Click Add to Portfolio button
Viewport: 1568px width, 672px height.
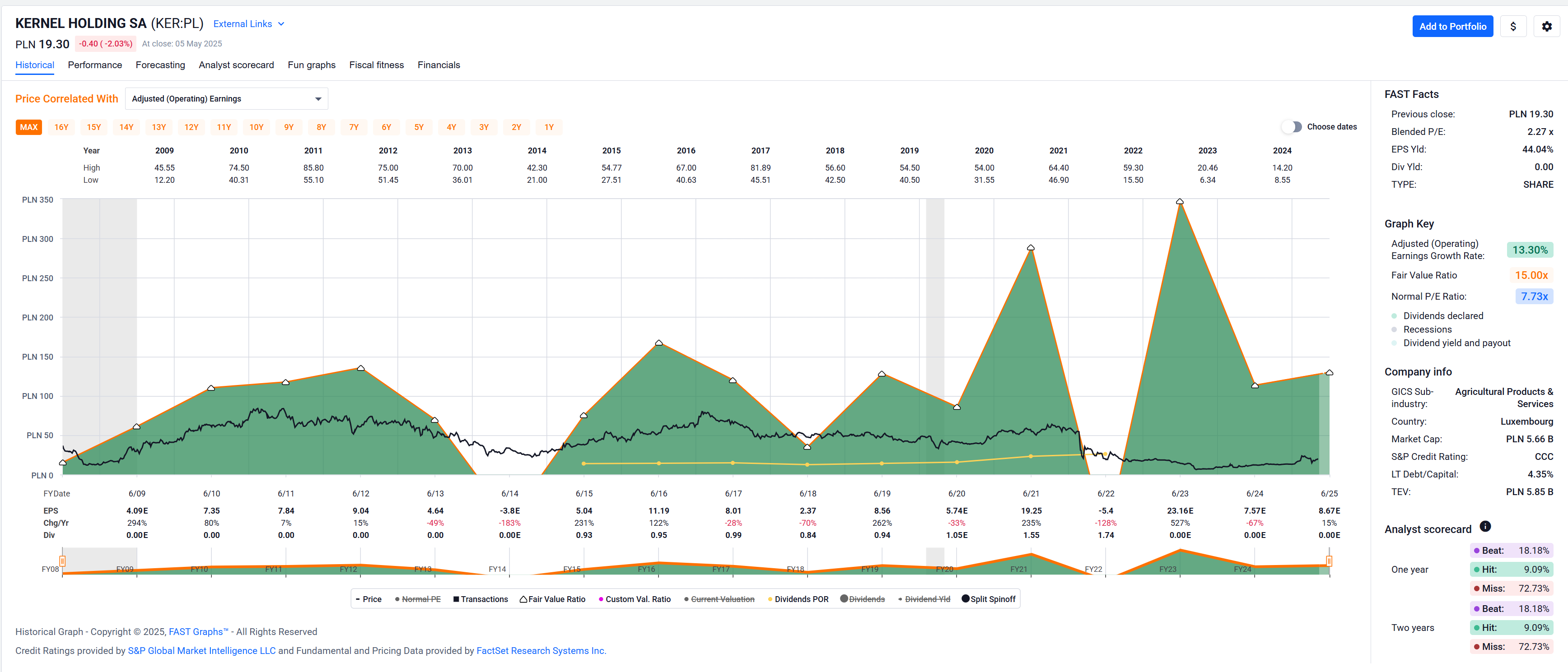click(1452, 26)
